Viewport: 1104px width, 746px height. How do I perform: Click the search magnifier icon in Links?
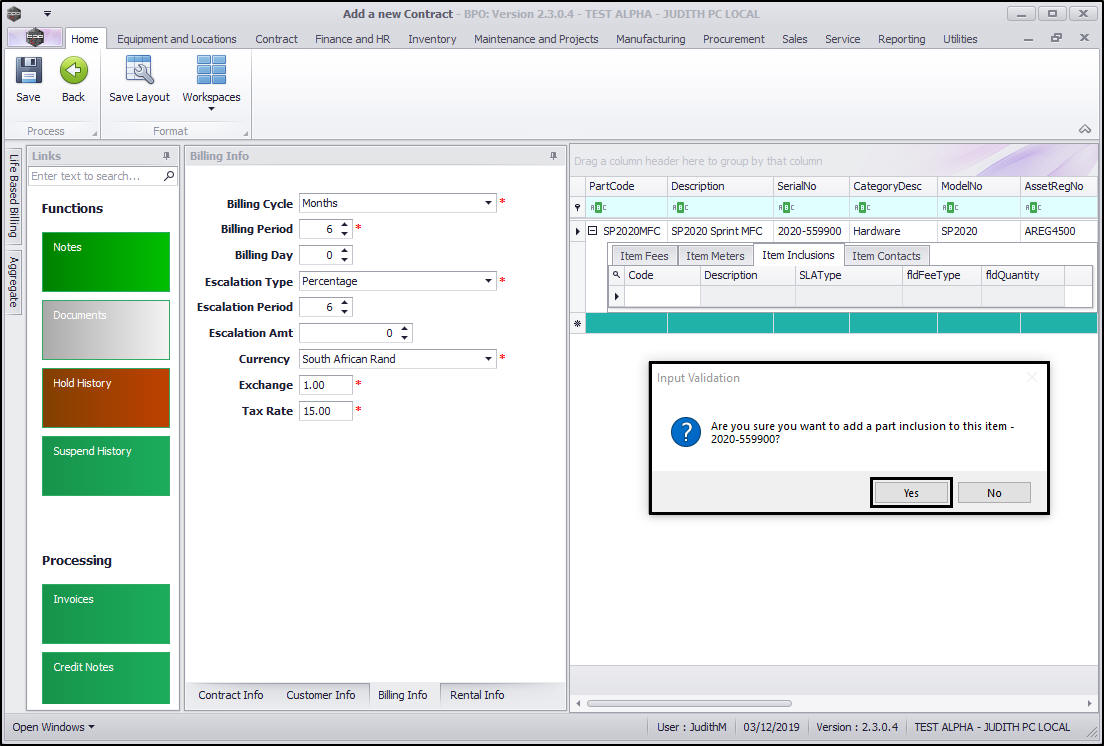169,176
